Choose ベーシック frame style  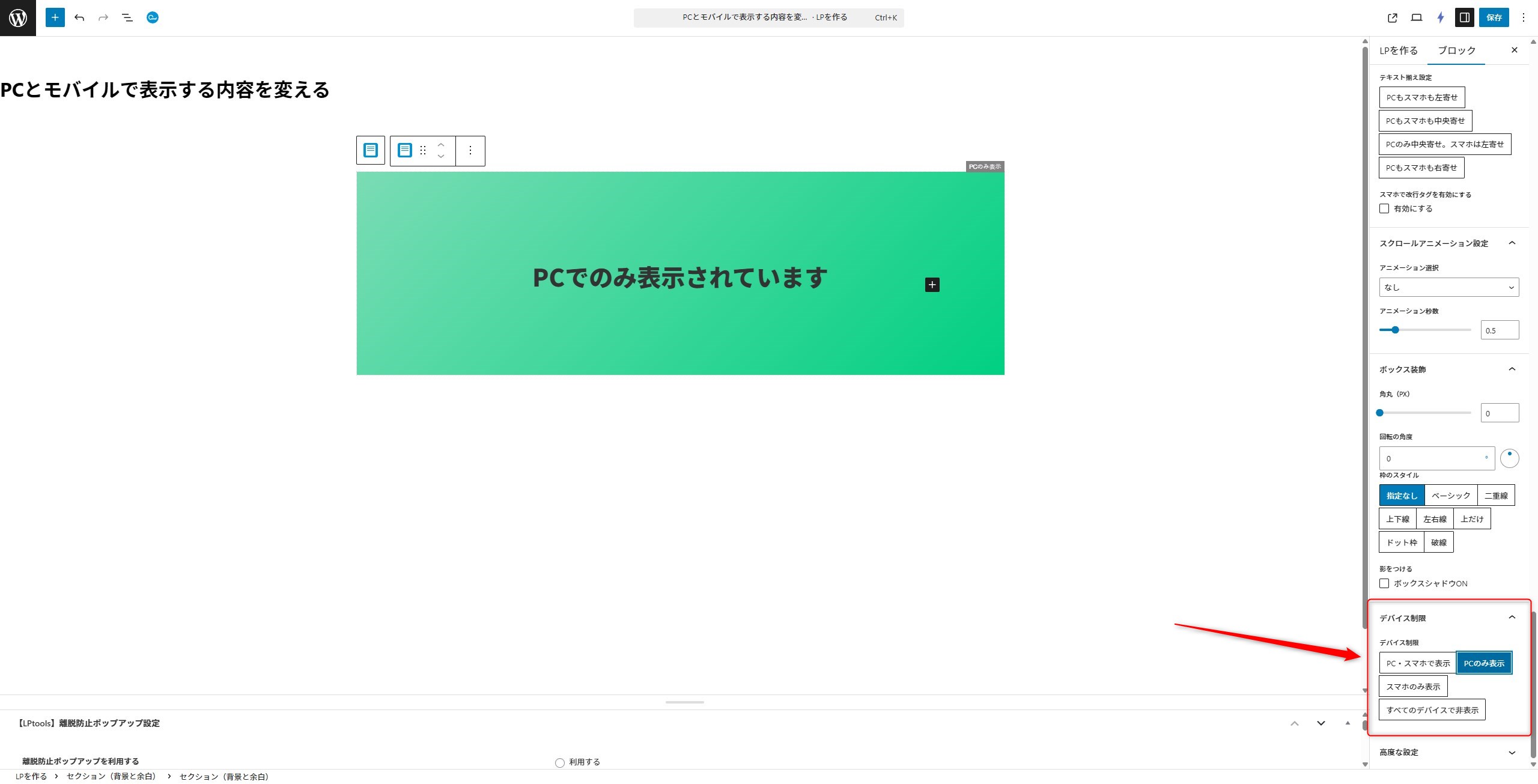pos(1451,496)
